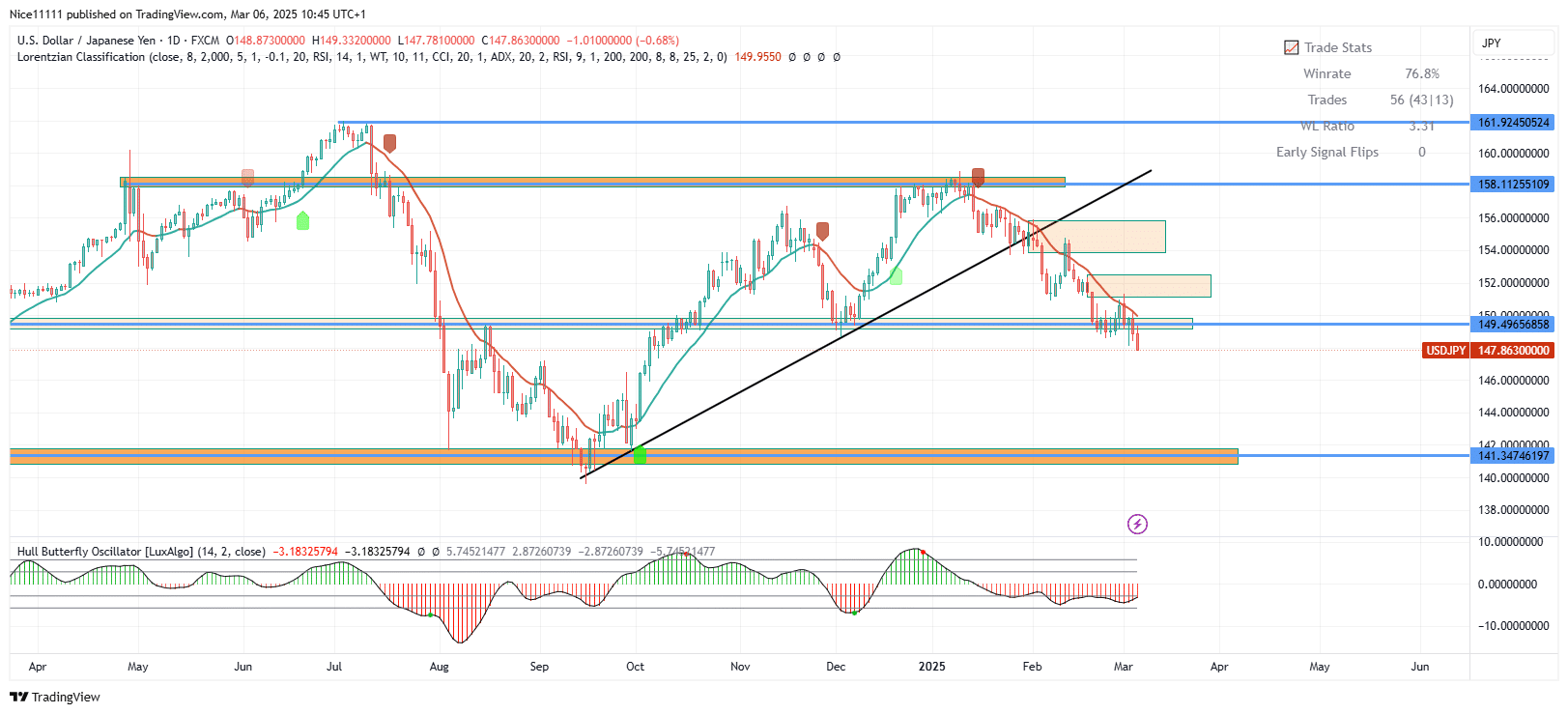Screen dimensions: 1568x714
Task: Click the change value −1.01000000 (−0.68%)
Action: (x=622, y=41)
